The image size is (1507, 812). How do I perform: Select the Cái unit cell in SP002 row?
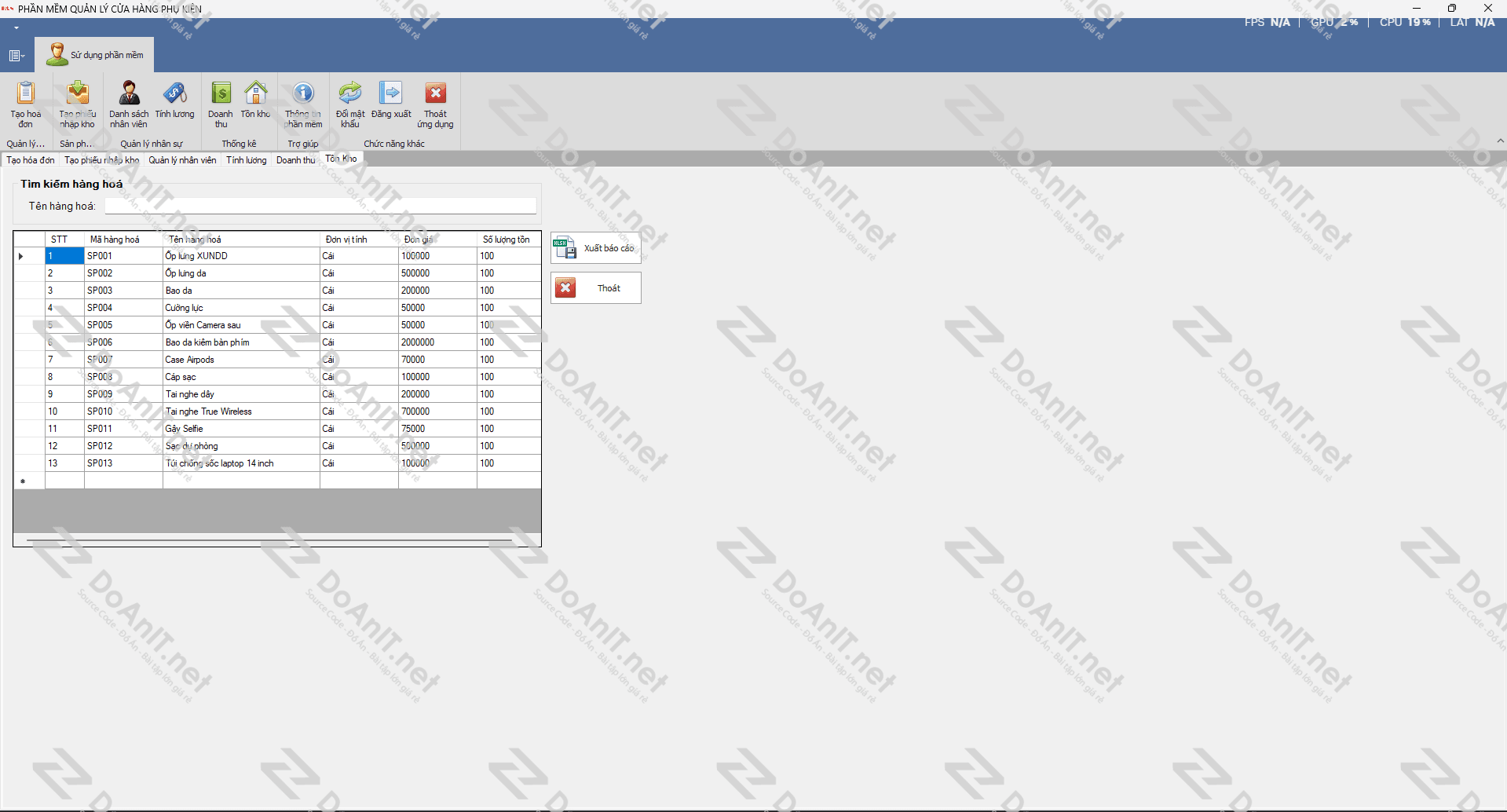pyautogui.click(x=359, y=273)
